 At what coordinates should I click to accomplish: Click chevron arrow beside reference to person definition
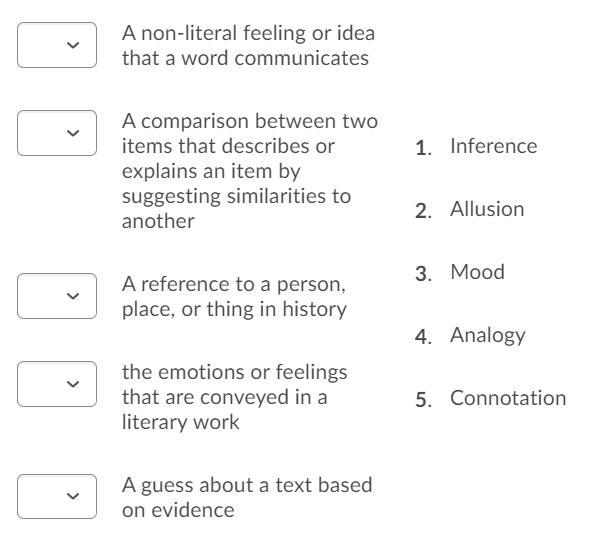click(73, 296)
